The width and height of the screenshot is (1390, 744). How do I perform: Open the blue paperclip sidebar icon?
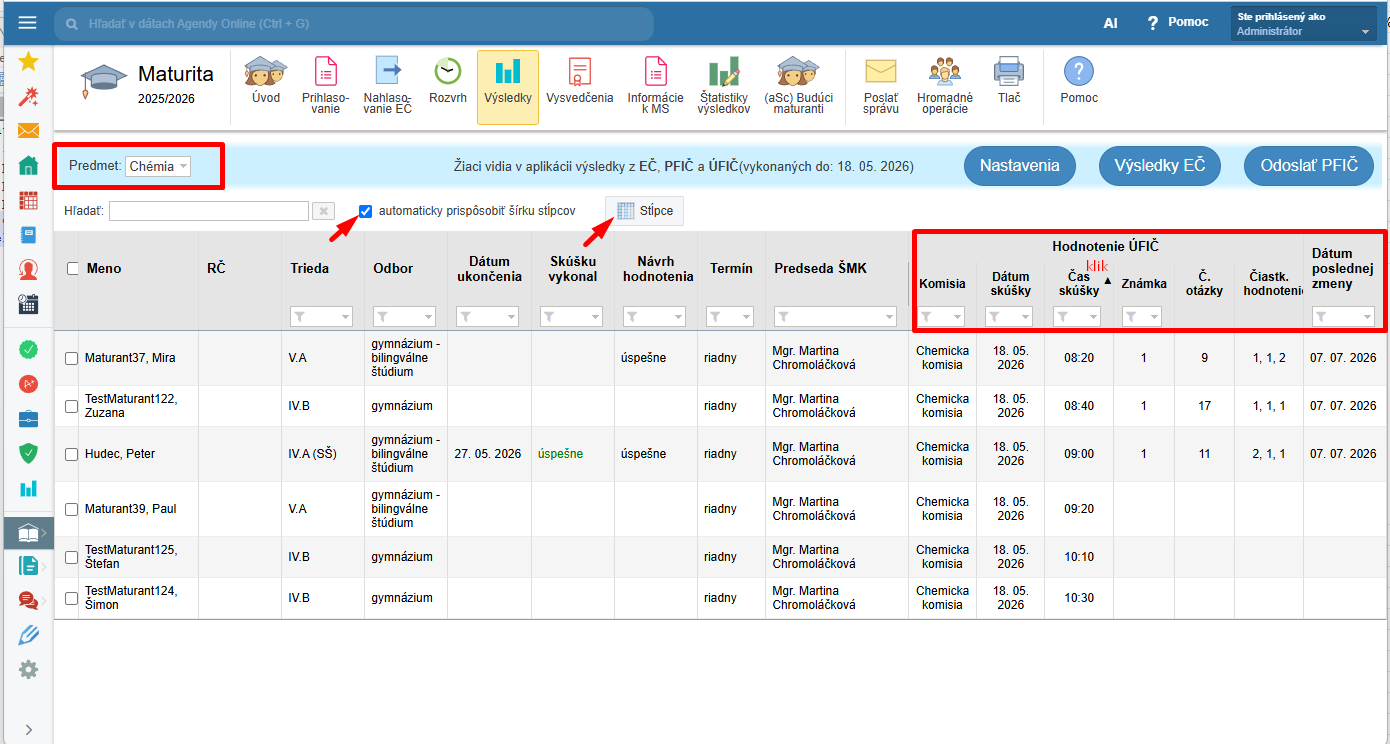(28, 635)
